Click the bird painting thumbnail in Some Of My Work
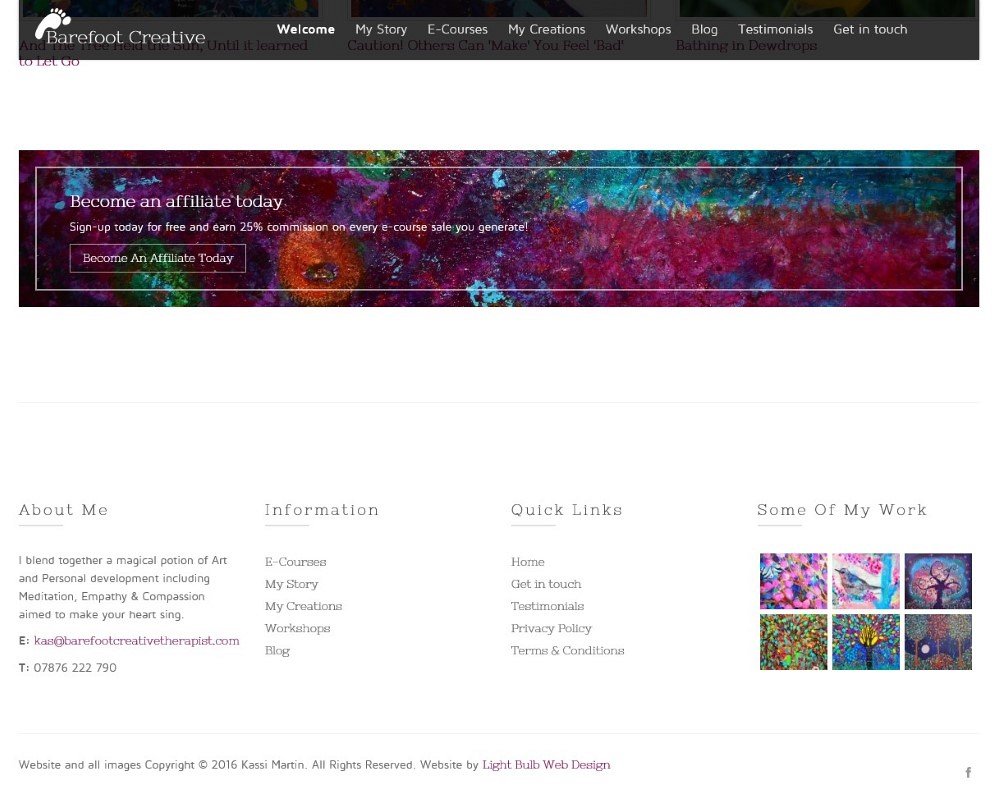 865,580
